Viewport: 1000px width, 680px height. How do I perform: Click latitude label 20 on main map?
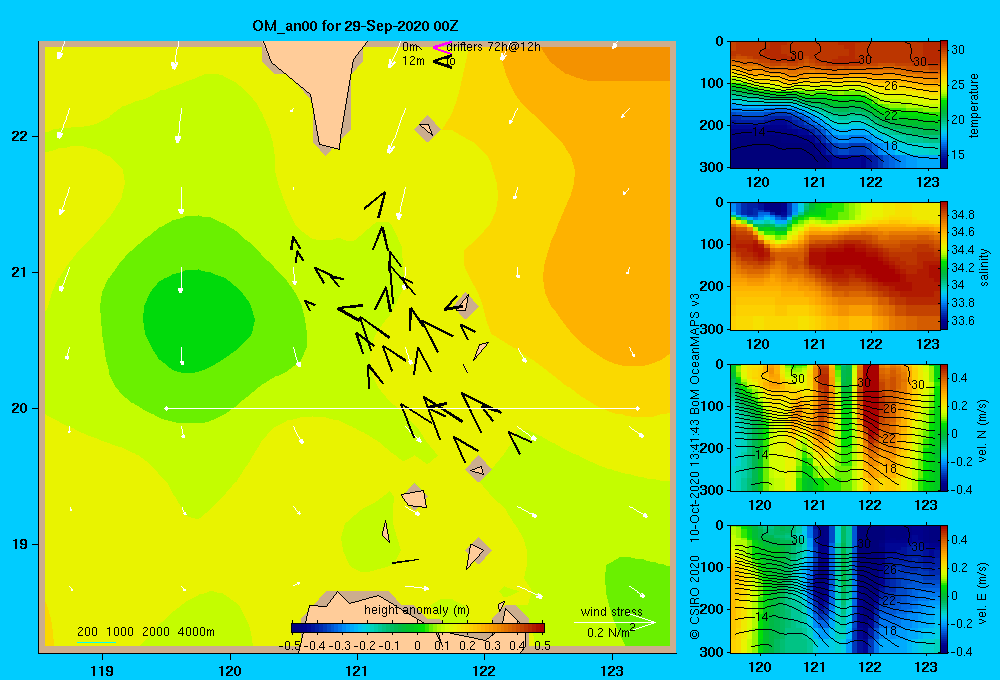[x=19, y=408]
